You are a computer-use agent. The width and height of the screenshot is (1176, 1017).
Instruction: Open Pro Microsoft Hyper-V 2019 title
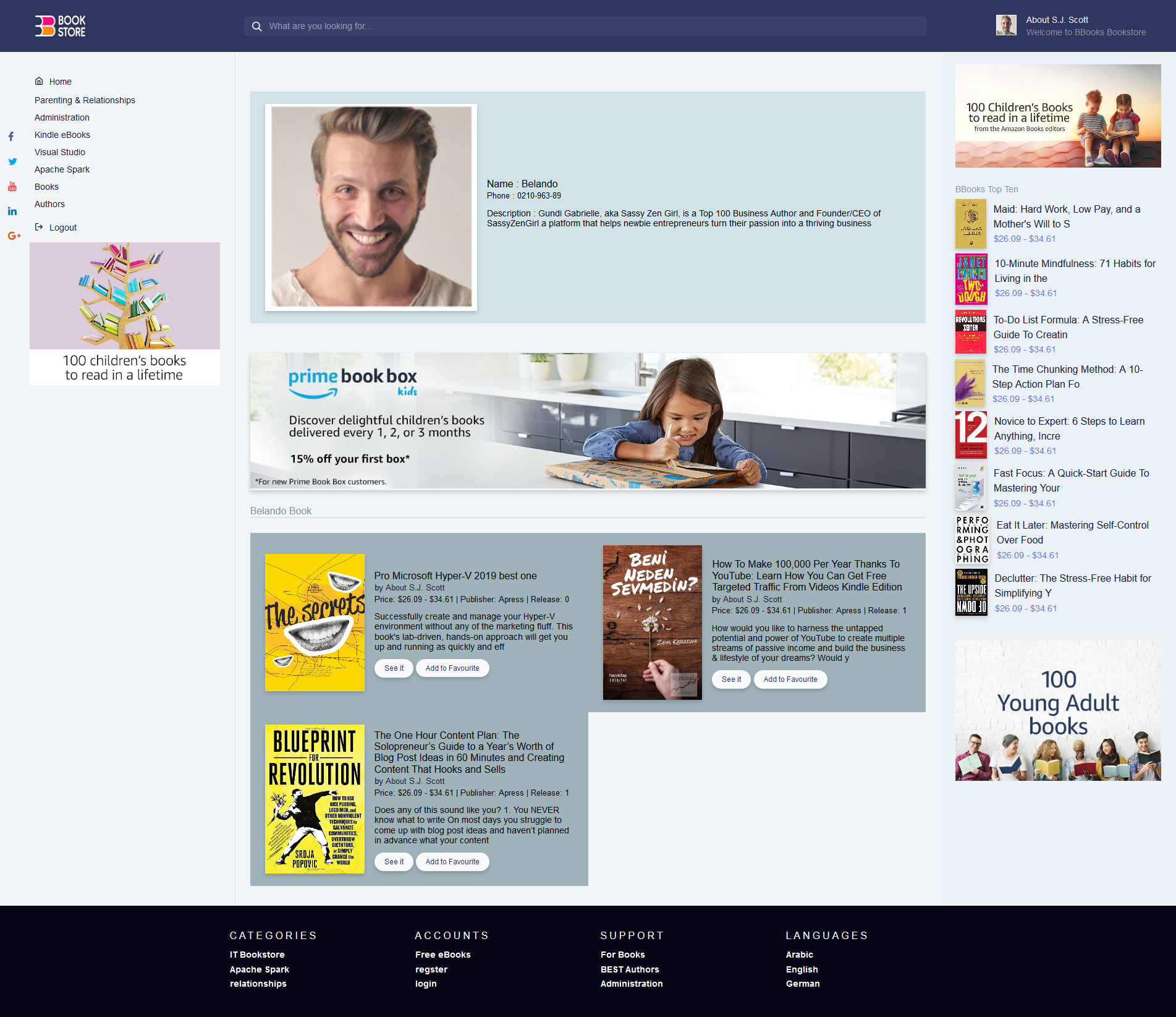455,576
